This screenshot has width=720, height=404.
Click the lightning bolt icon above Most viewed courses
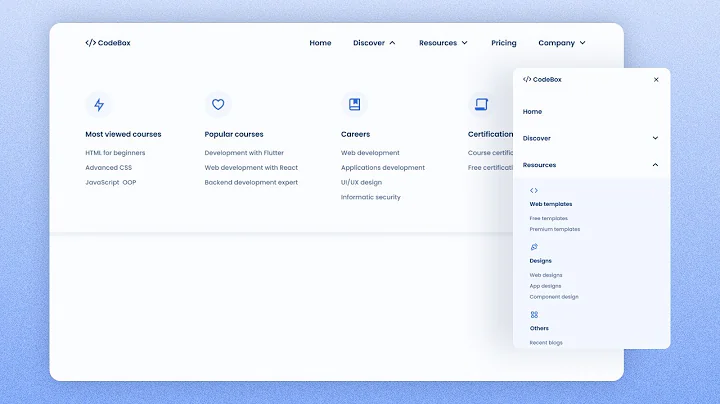point(99,105)
